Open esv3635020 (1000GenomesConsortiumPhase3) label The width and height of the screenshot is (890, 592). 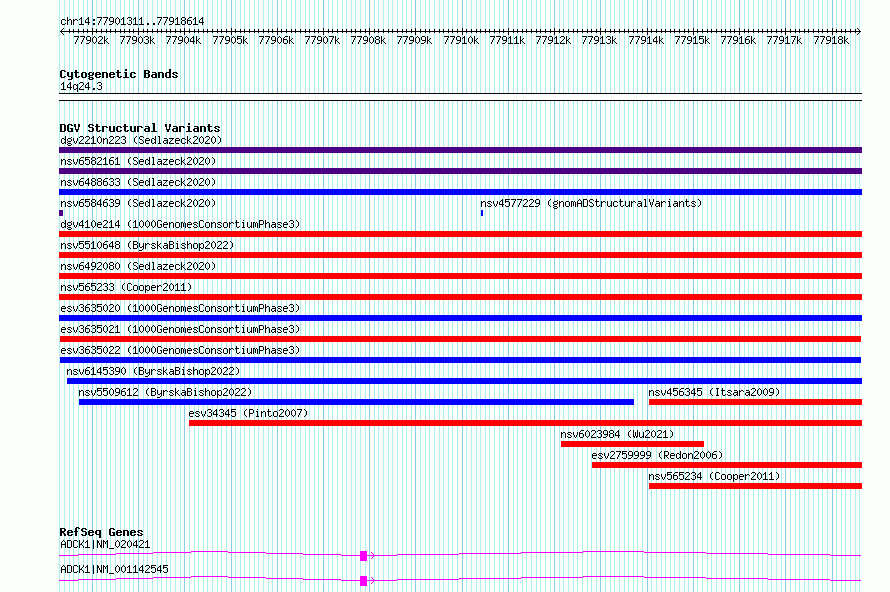click(x=180, y=308)
